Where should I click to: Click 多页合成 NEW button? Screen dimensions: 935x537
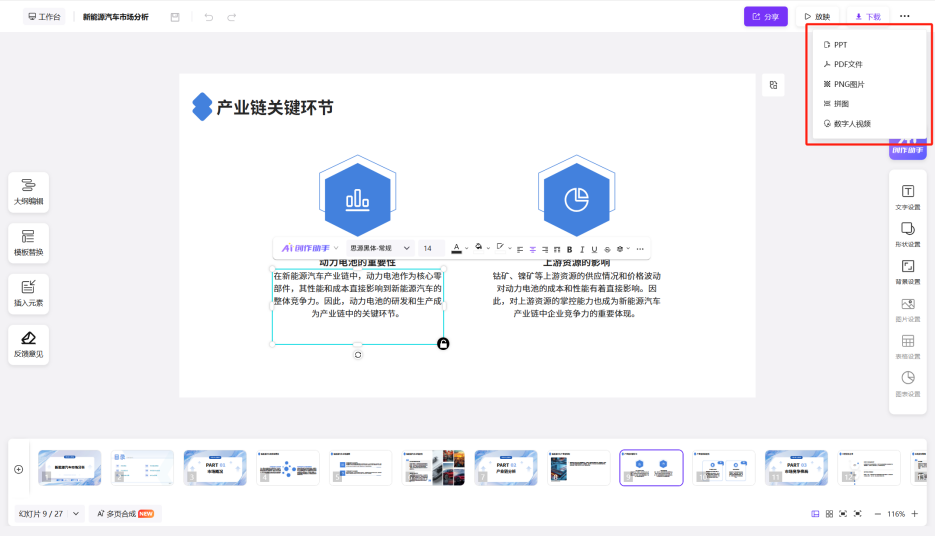(x=125, y=514)
